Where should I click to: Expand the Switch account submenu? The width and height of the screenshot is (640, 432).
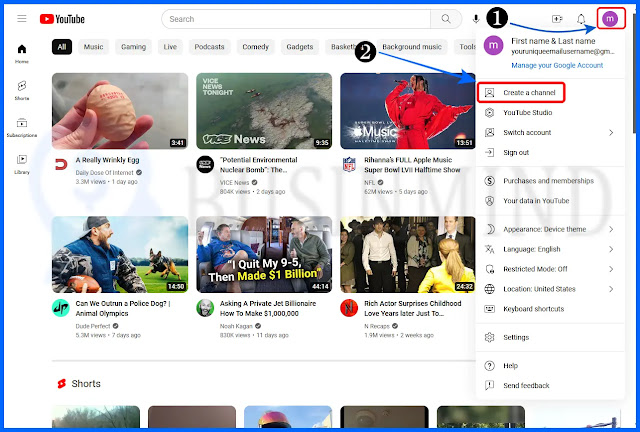coord(550,133)
